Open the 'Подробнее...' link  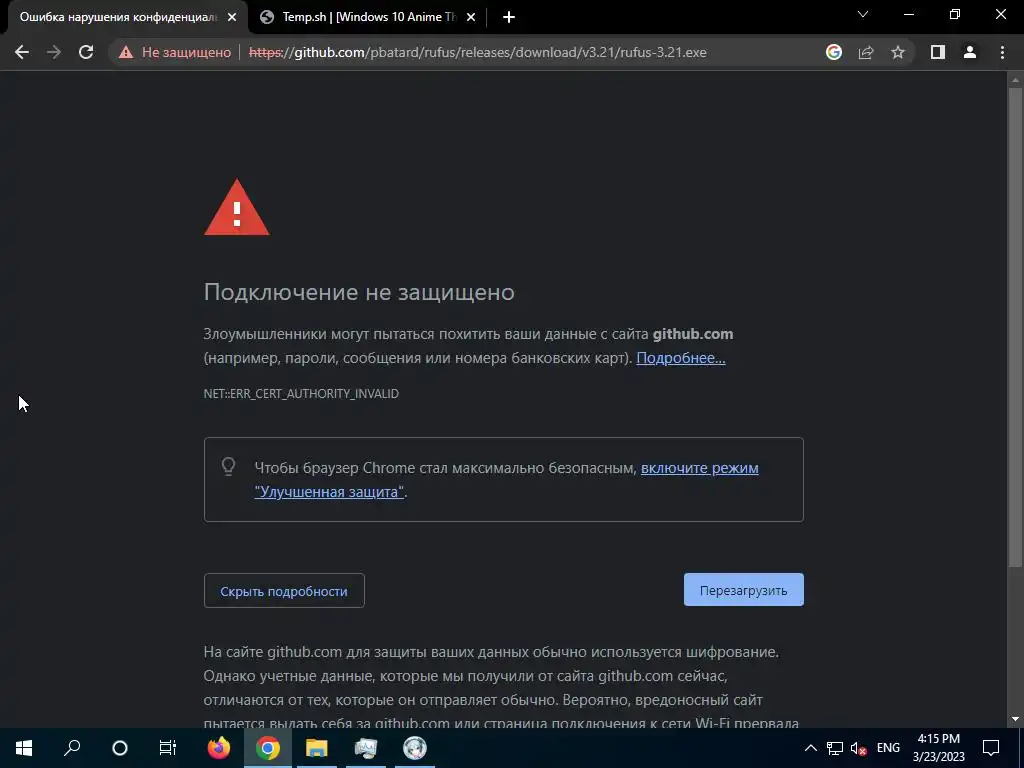(x=680, y=358)
